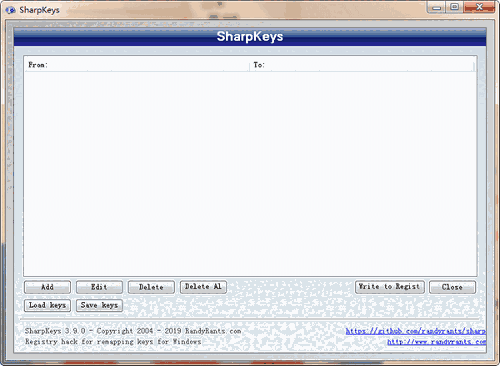Remove all mappings with Delete All
Screen dimensions: 500x366
(x=203, y=287)
